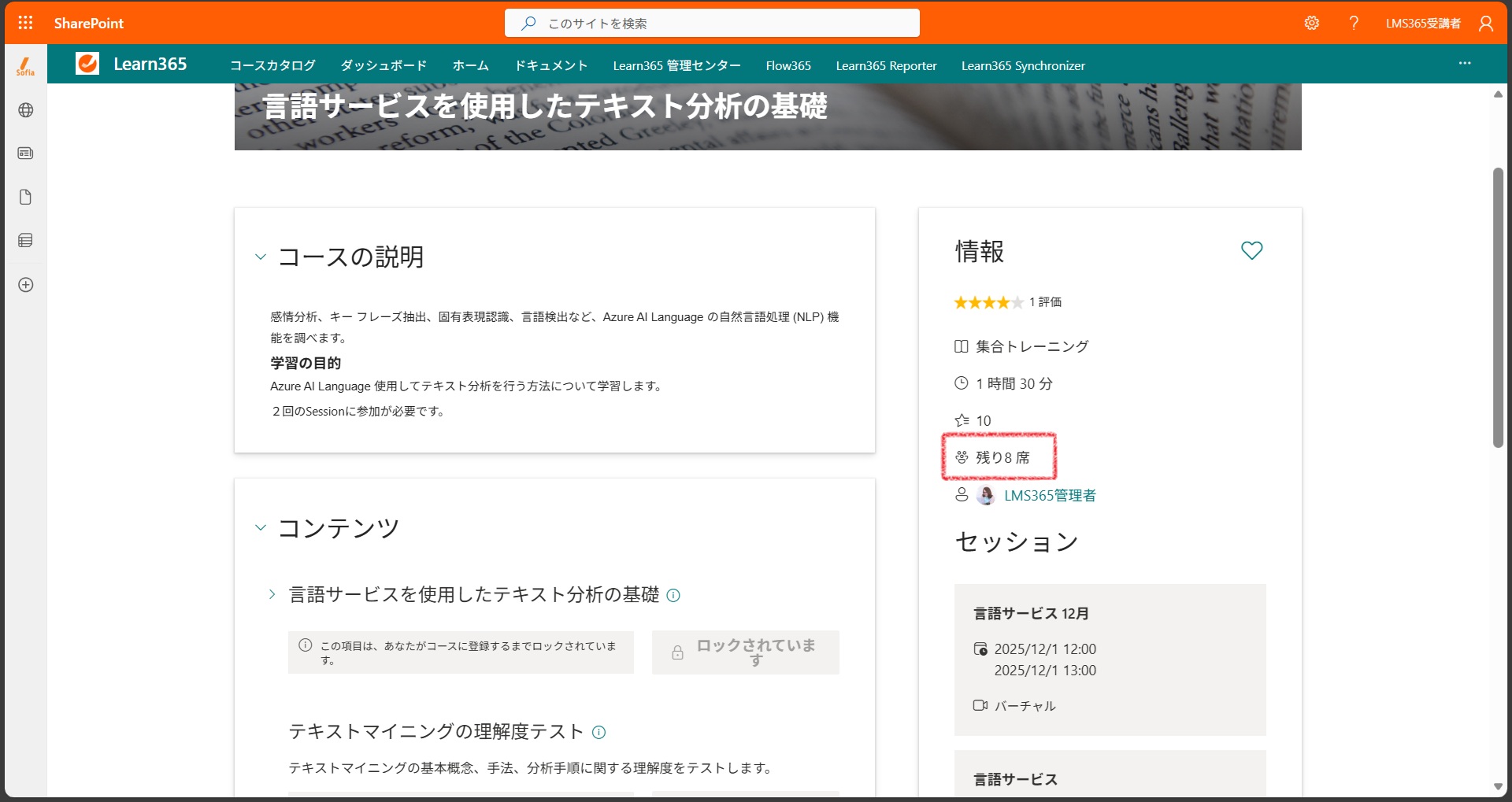Open the page file icon in sidebar
This screenshot has width=1512, height=802.
[x=25, y=197]
